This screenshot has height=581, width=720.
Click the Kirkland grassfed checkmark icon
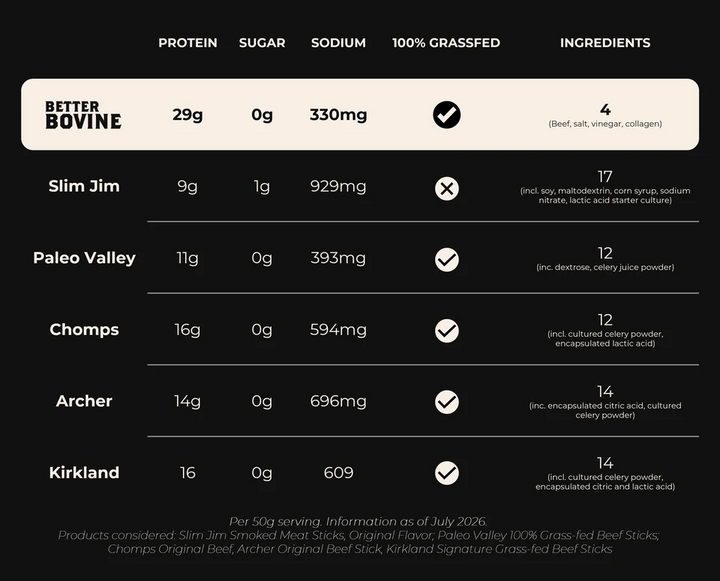pos(446,474)
